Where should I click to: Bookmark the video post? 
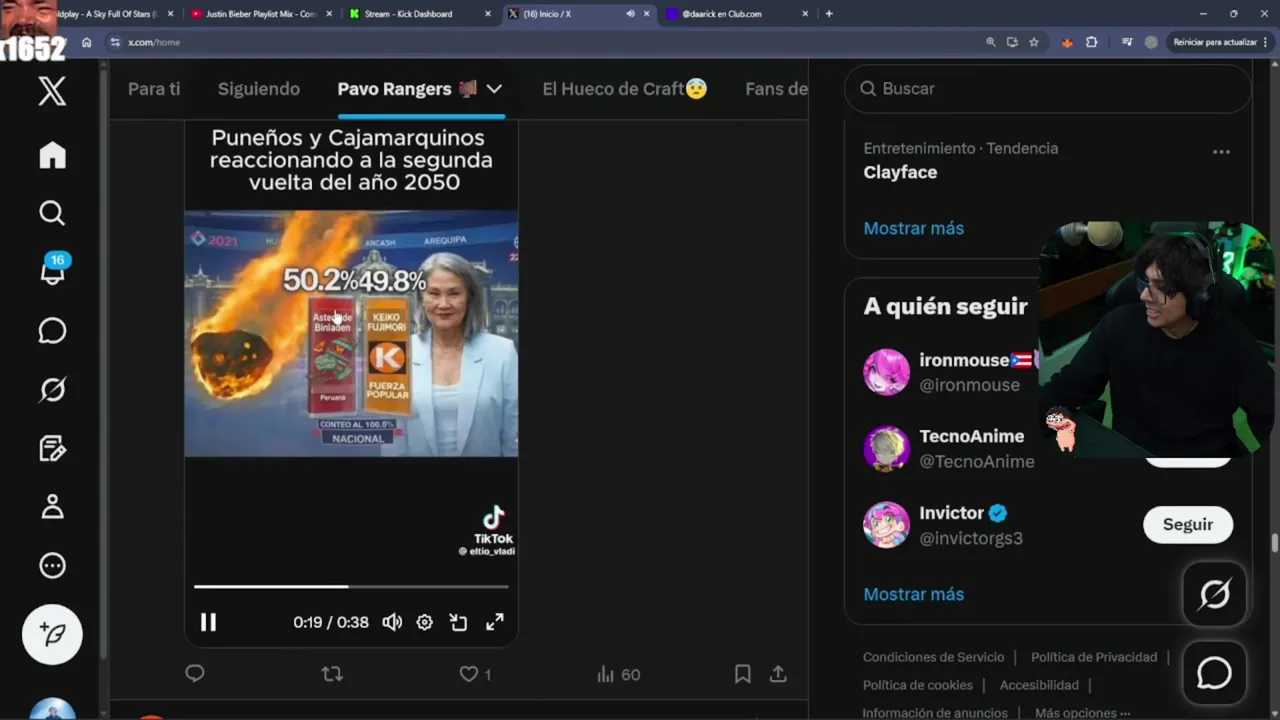[x=742, y=674]
